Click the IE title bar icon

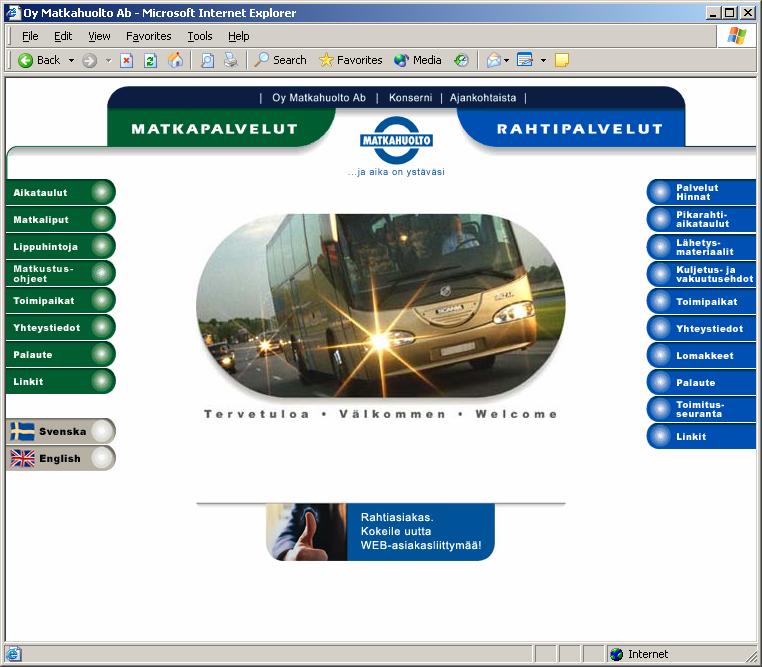coord(13,13)
